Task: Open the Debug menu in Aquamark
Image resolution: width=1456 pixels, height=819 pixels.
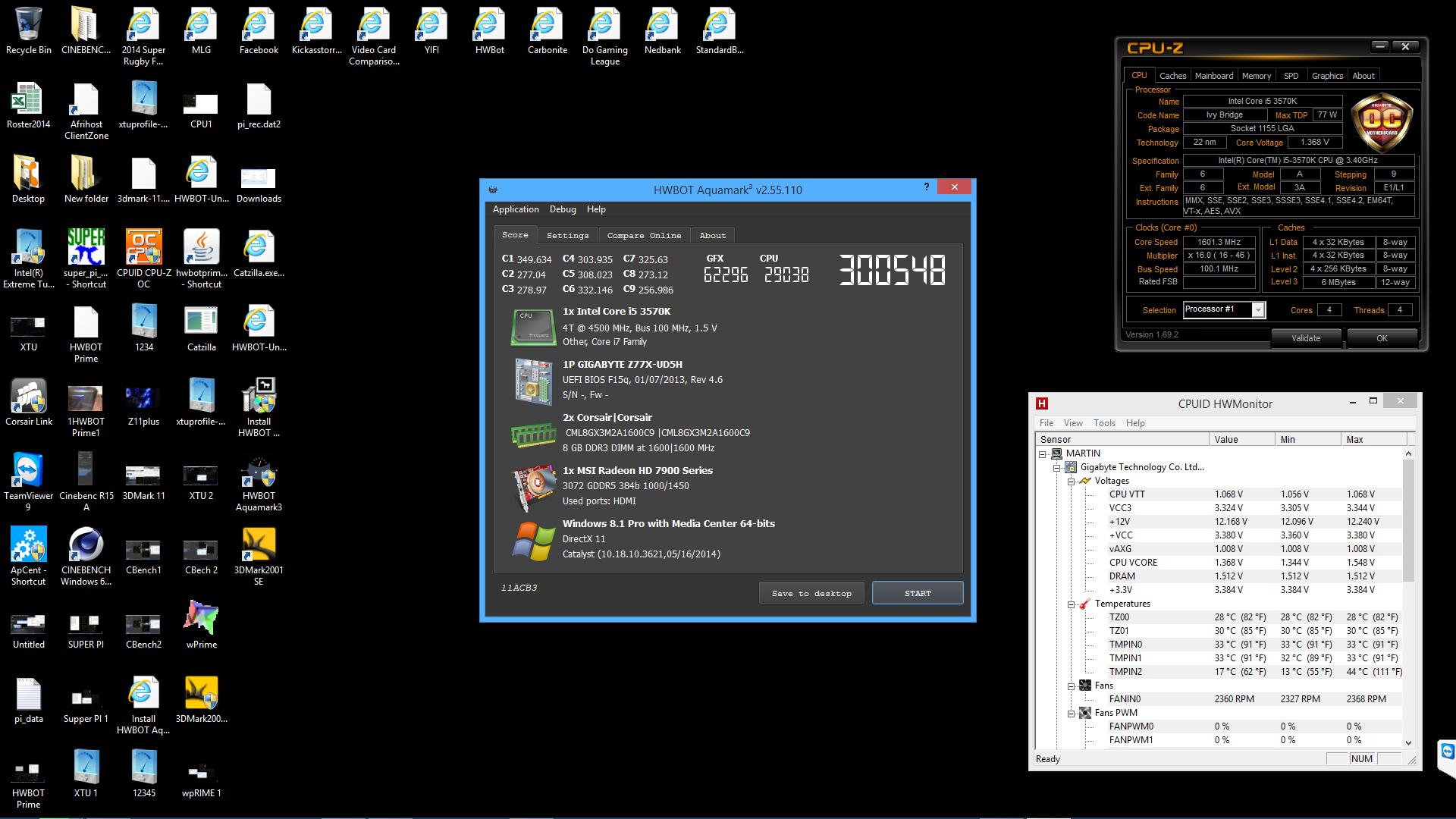Action: coord(563,209)
